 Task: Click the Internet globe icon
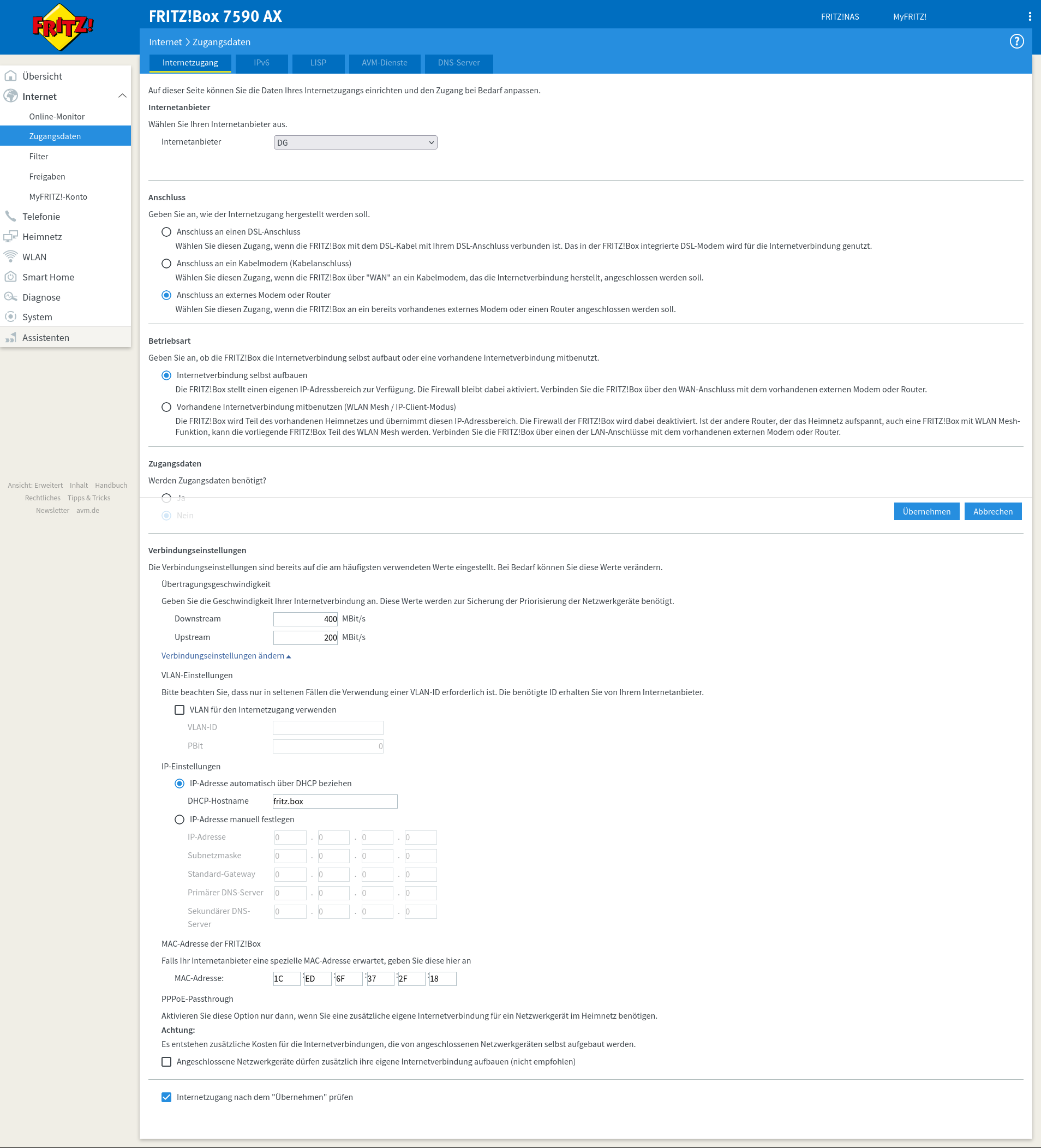pyautogui.click(x=11, y=96)
